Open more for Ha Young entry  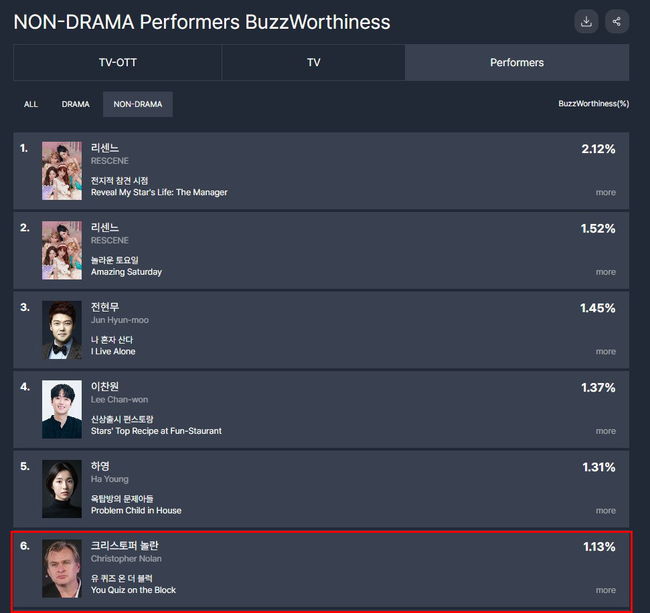[605, 511]
